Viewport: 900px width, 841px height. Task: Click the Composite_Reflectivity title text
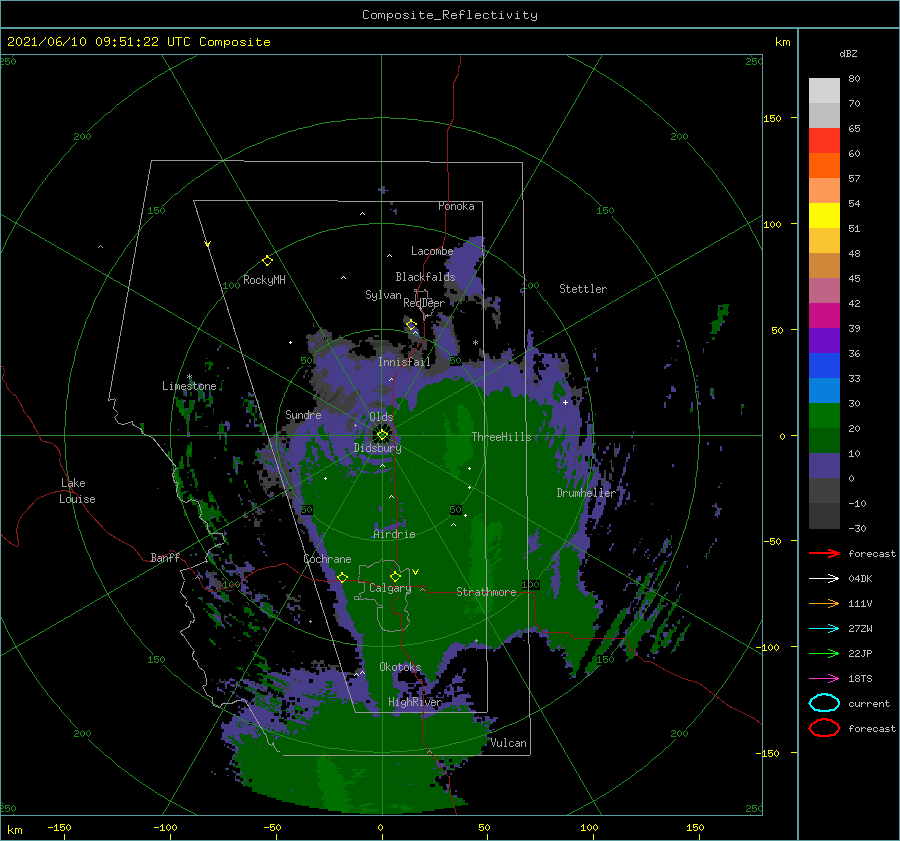(450, 15)
